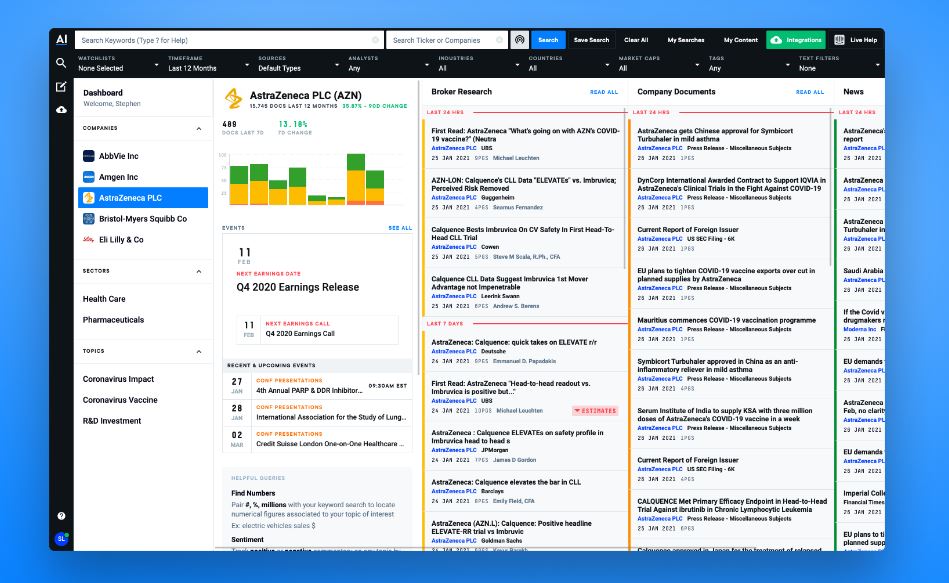Image resolution: width=949 pixels, height=583 pixels.
Task: Collapse the Sectors section
Action: [199, 271]
